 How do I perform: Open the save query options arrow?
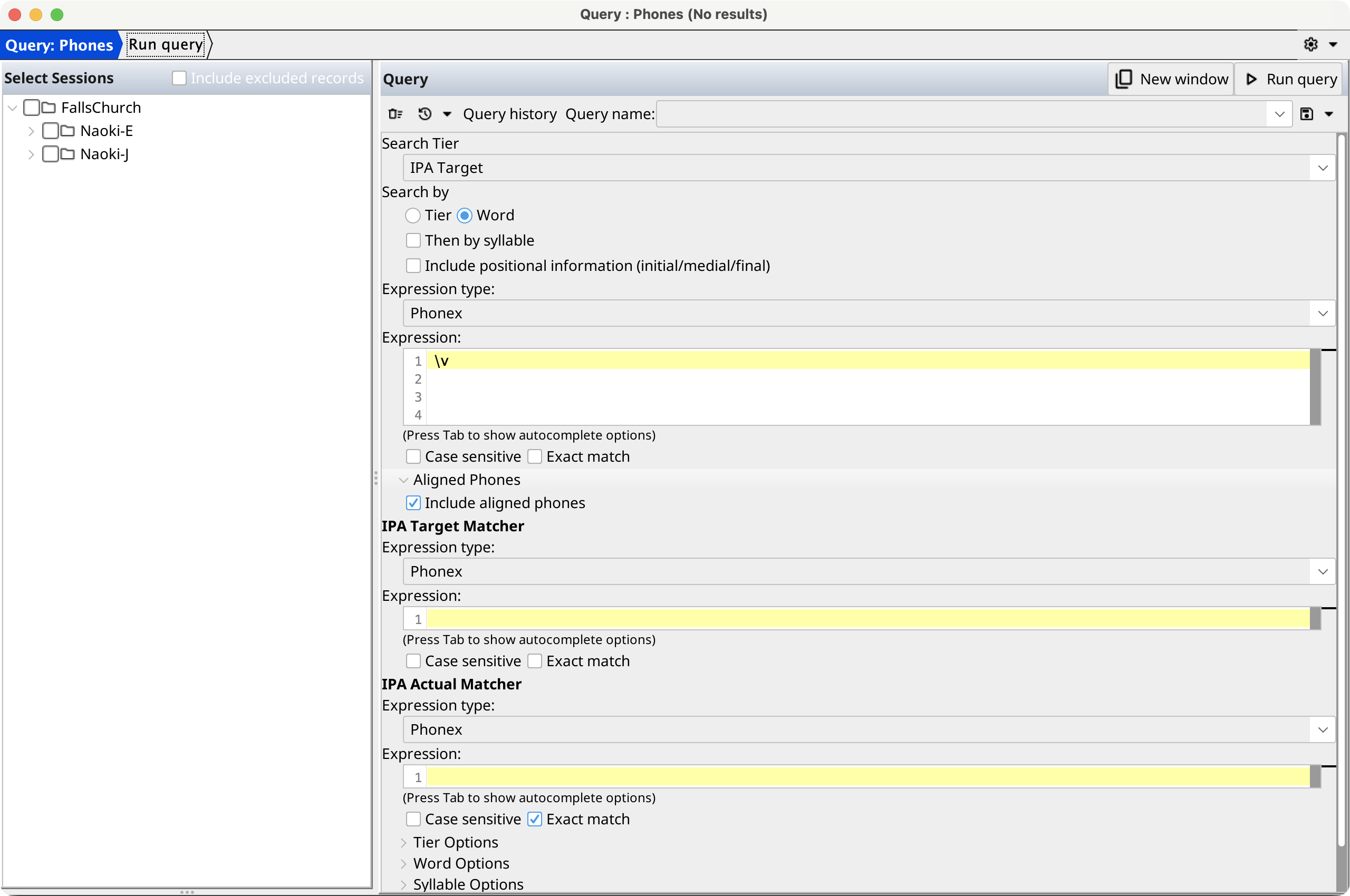(1329, 114)
